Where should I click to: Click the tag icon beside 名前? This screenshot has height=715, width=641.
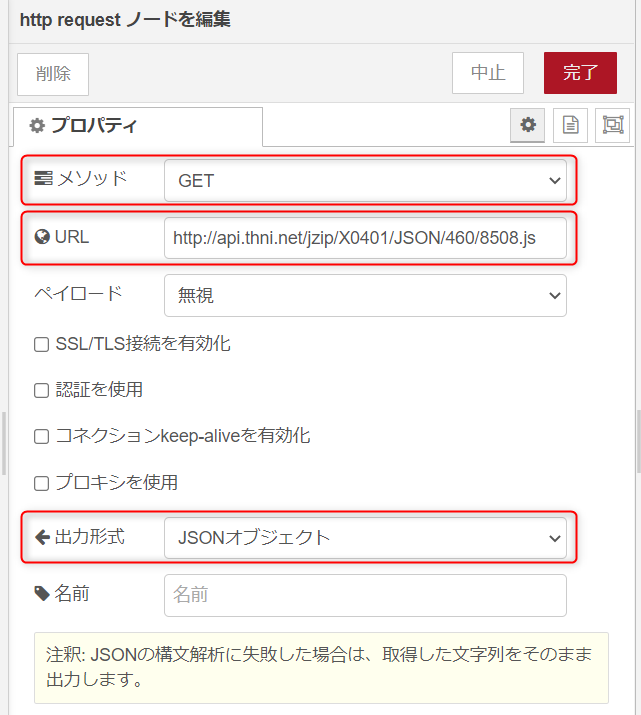point(42,594)
